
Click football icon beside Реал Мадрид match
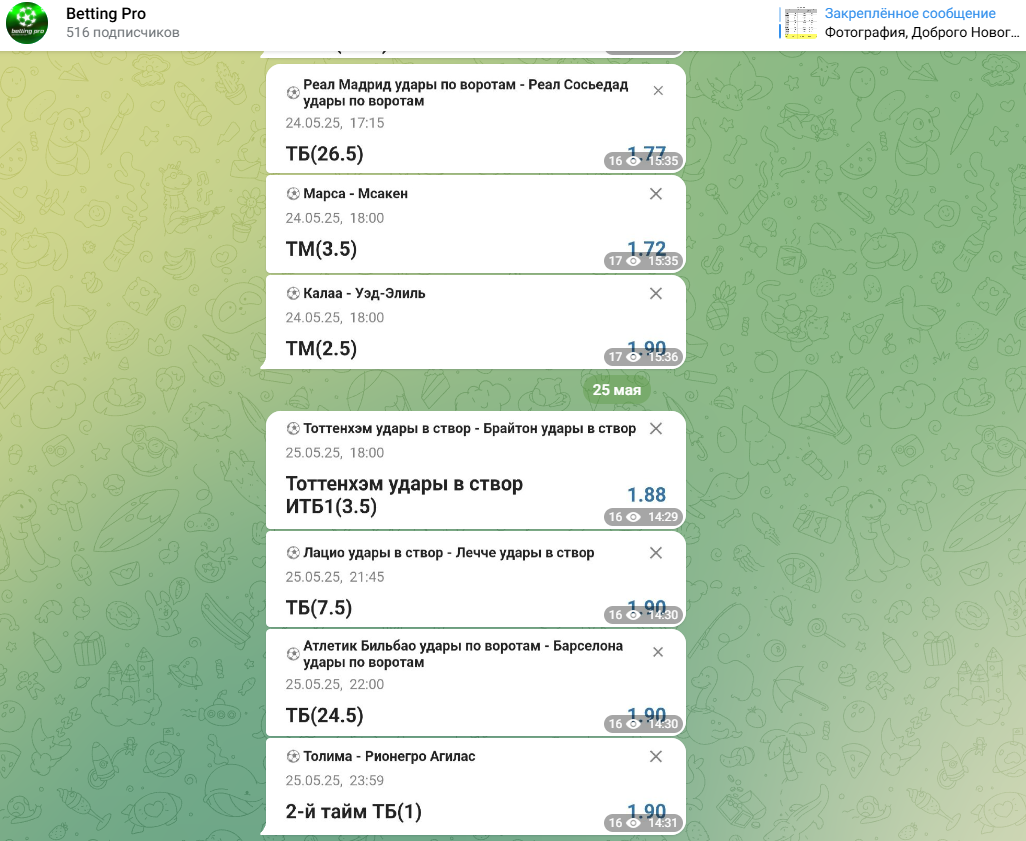(293, 92)
